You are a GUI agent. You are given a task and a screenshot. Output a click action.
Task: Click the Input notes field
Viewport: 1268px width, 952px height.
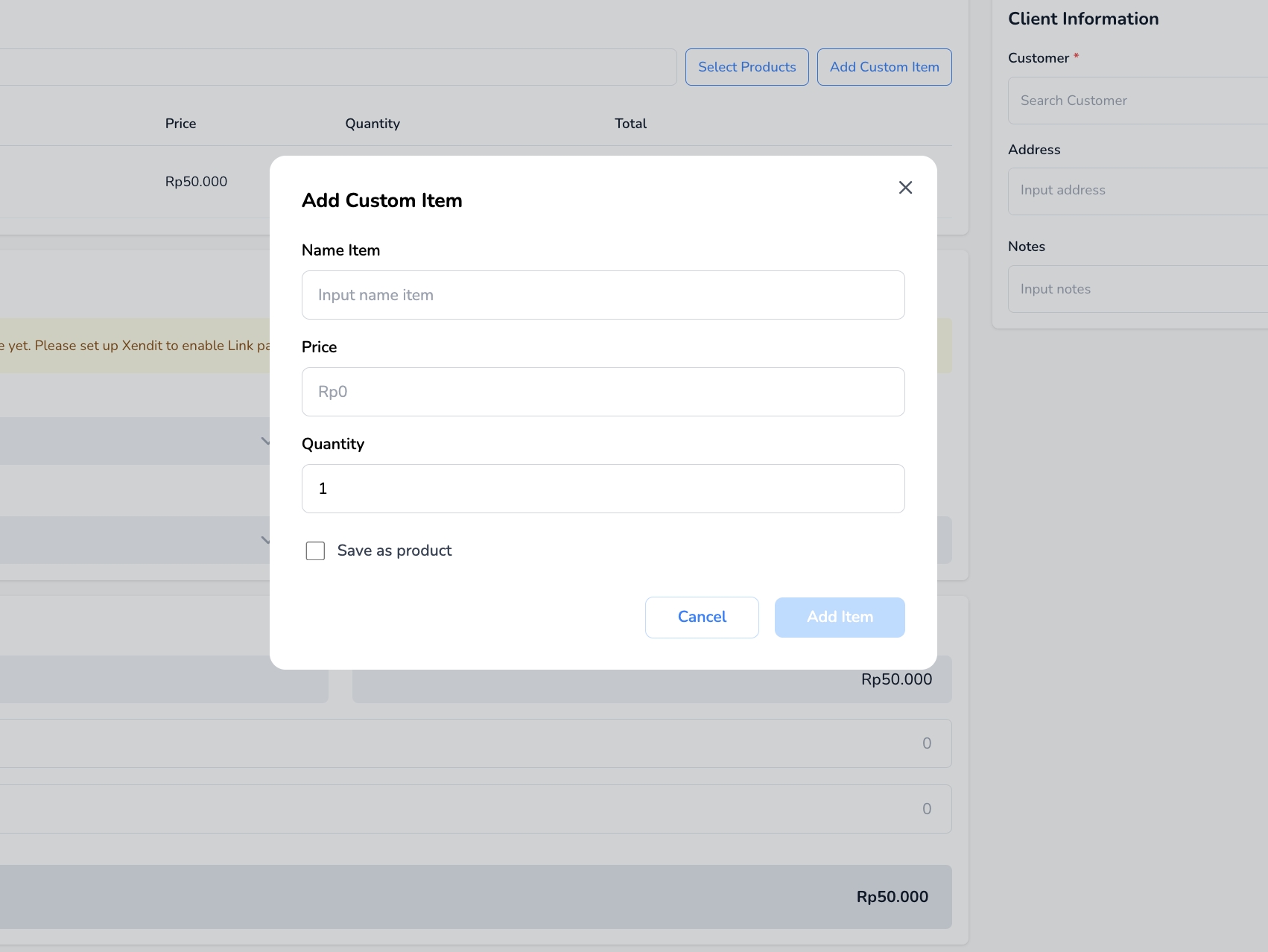[1136, 289]
